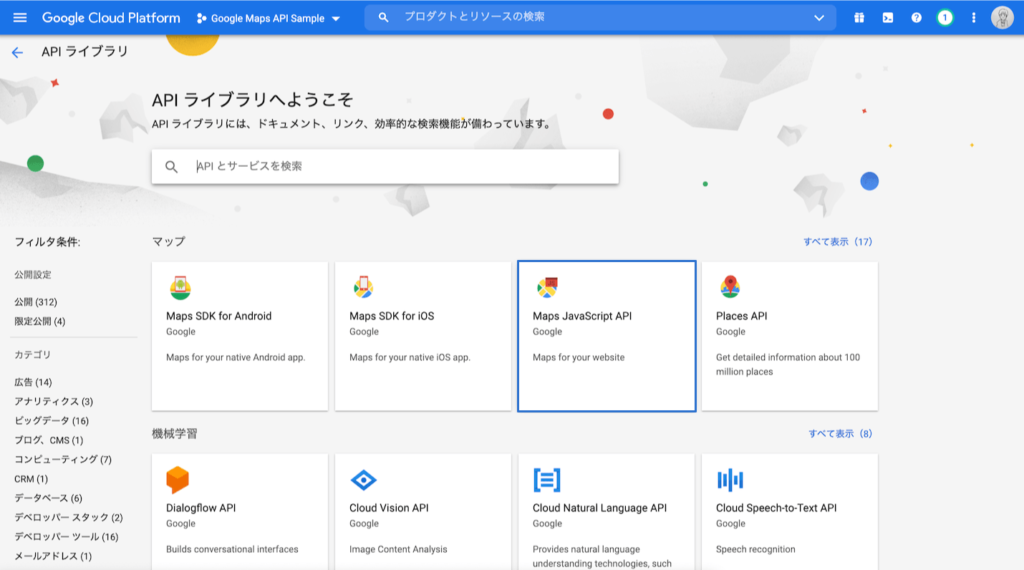This screenshot has height=570, width=1024.
Task: Open the notifications badge icon
Action: [945, 18]
